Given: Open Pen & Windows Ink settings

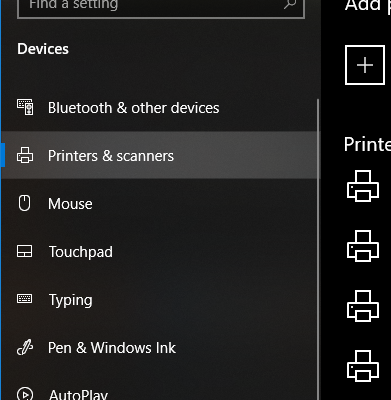Looking at the screenshot, I should pos(160,348).
